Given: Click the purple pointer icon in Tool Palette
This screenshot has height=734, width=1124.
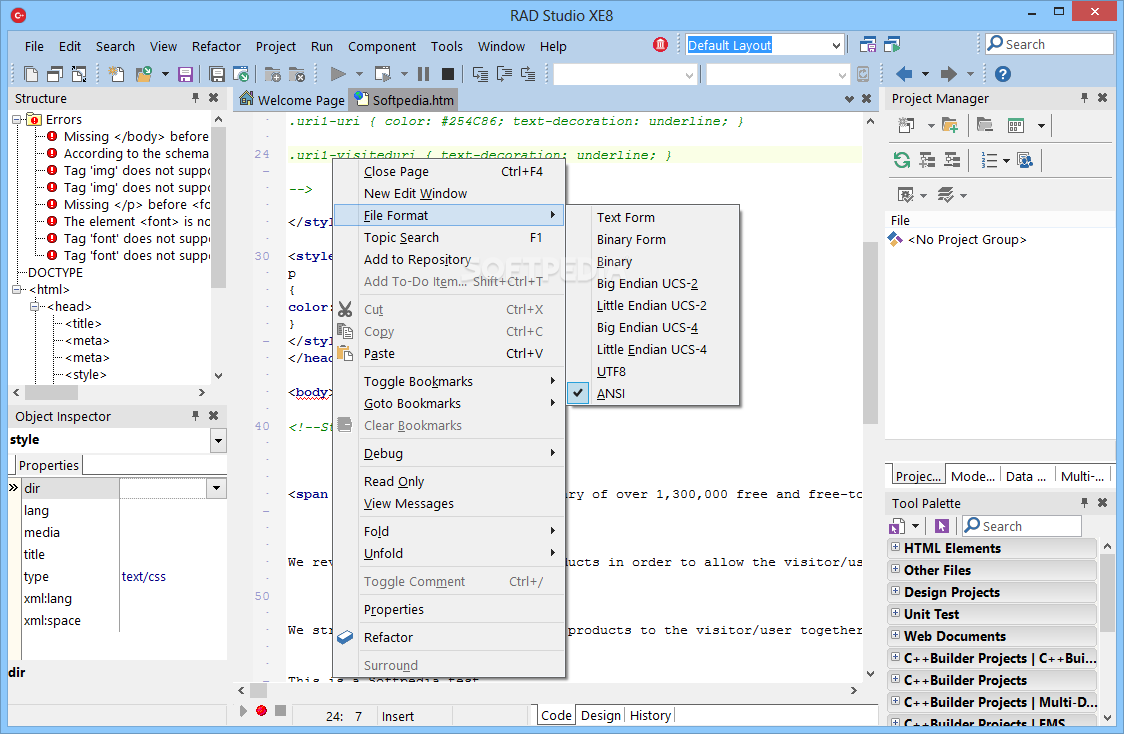Looking at the screenshot, I should pos(942,526).
